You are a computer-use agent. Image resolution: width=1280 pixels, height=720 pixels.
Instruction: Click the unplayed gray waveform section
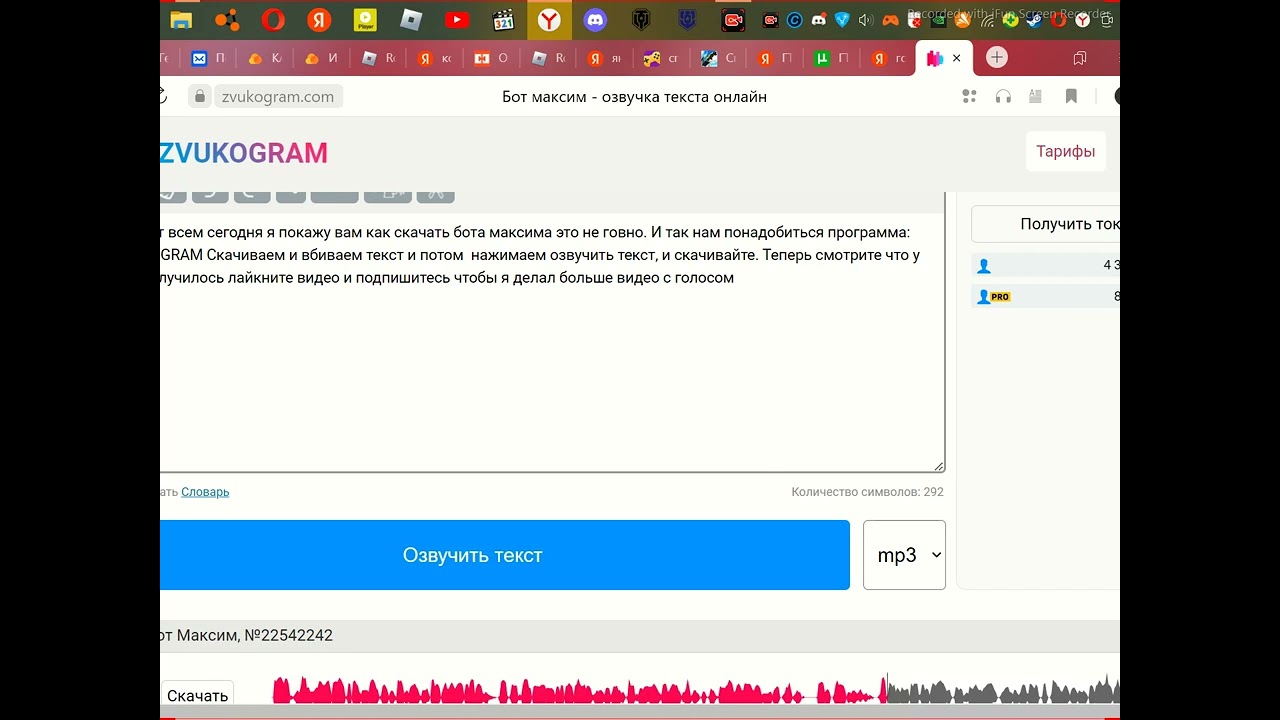click(x=1002, y=691)
